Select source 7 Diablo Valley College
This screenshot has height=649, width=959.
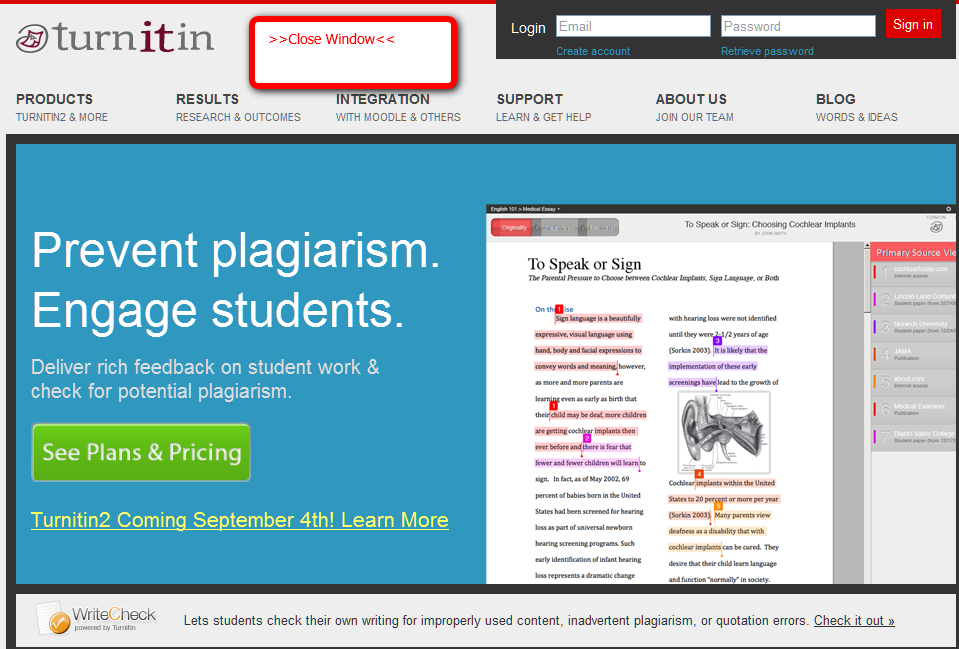click(914, 437)
